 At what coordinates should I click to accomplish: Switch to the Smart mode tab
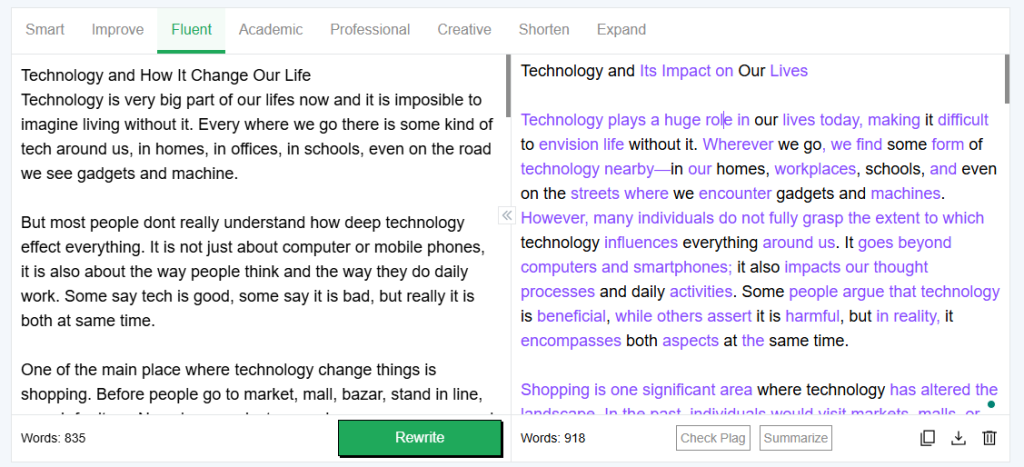point(45,29)
